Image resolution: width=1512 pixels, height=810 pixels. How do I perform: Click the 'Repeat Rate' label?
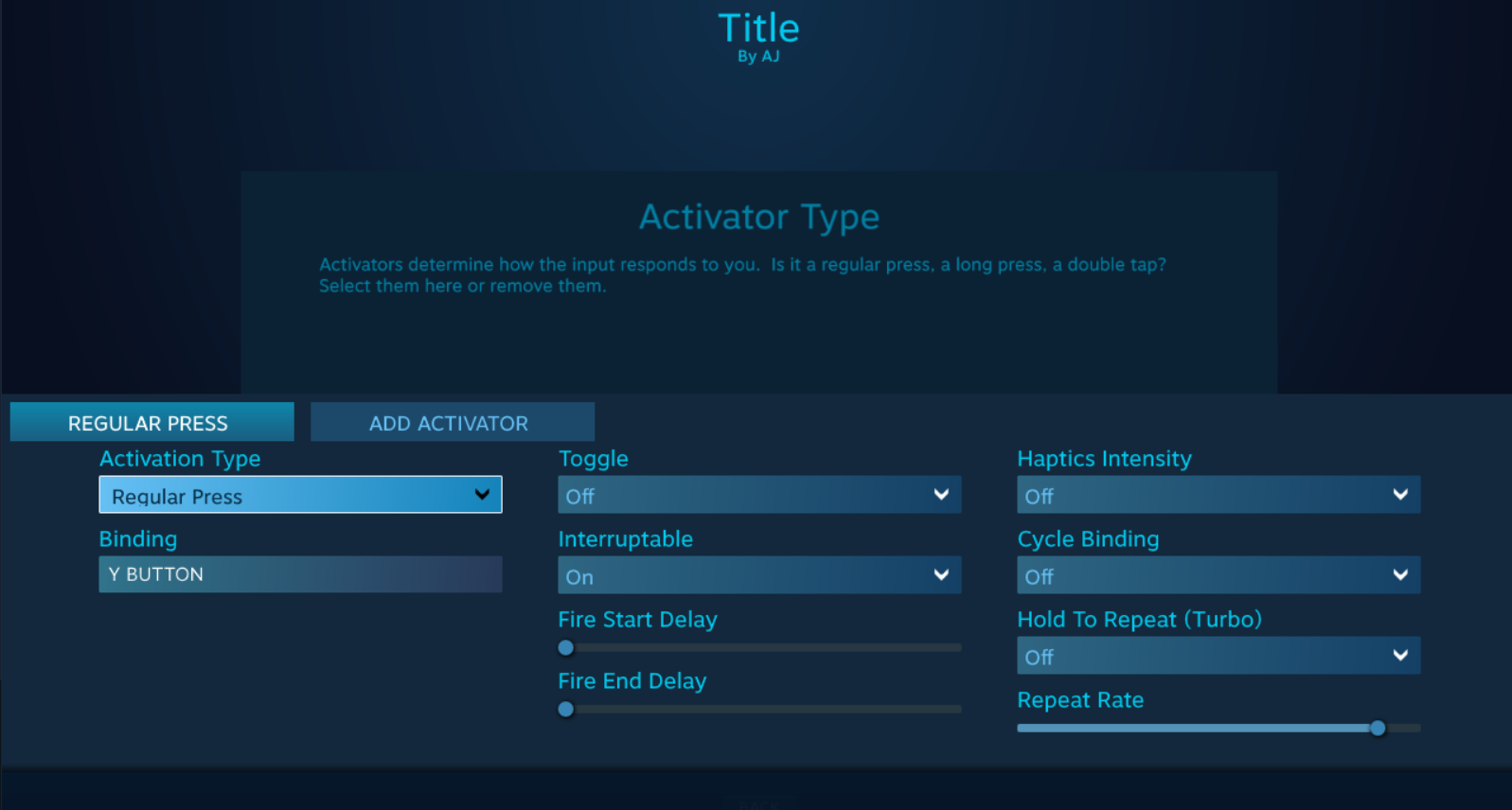[1080, 700]
